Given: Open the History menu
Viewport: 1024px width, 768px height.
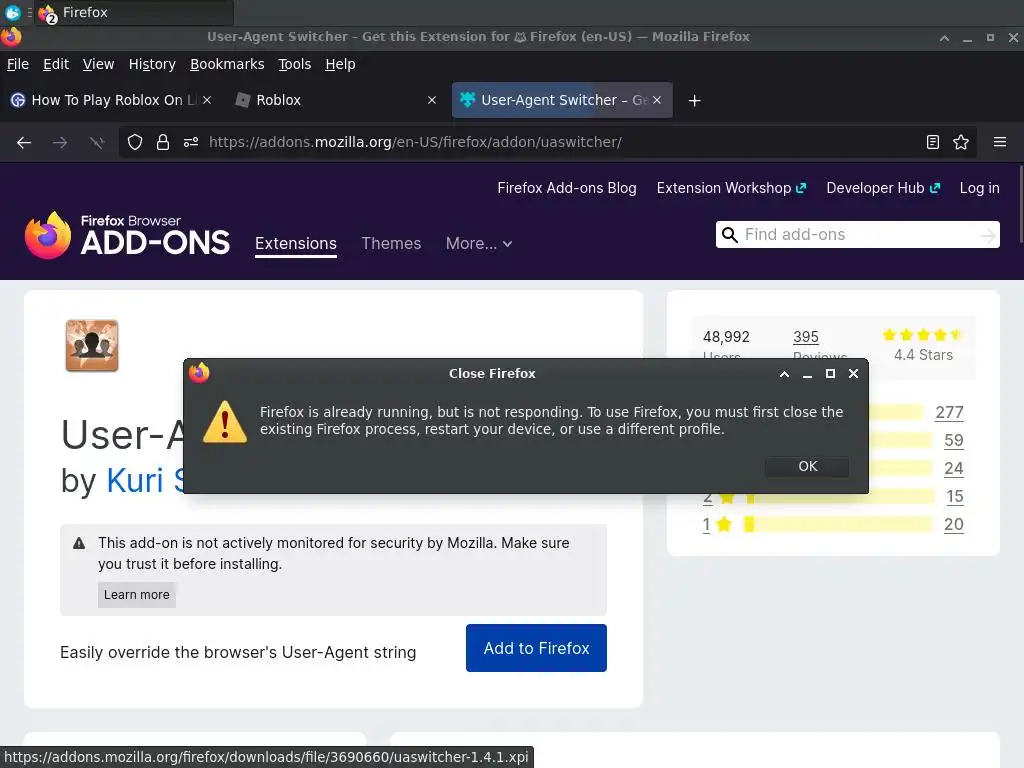Looking at the screenshot, I should [x=152, y=64].
